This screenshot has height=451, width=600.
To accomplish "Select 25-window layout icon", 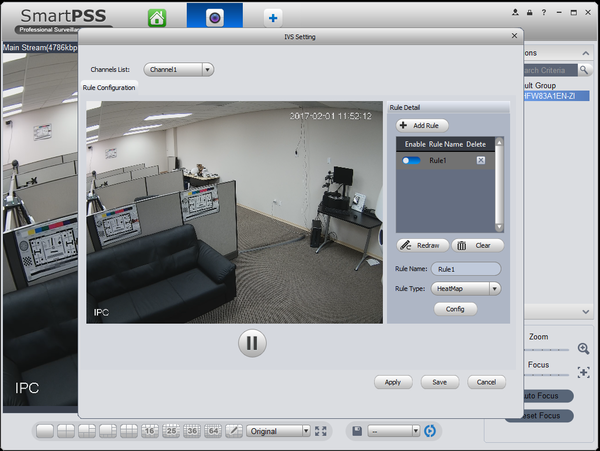I will tap(171, 431).
